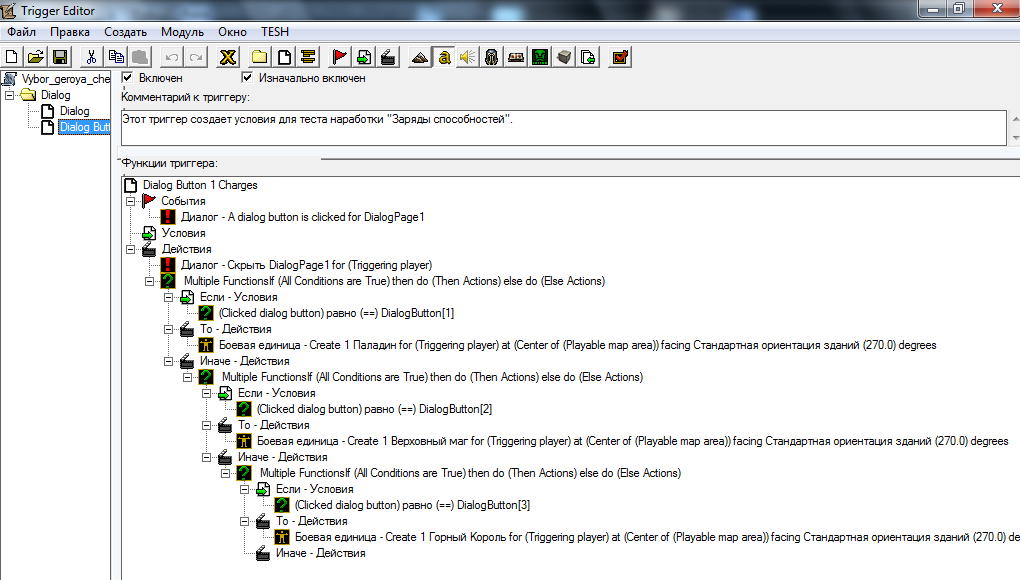
Task: Click the Redo arrow icon
Action: pos(196,57)
